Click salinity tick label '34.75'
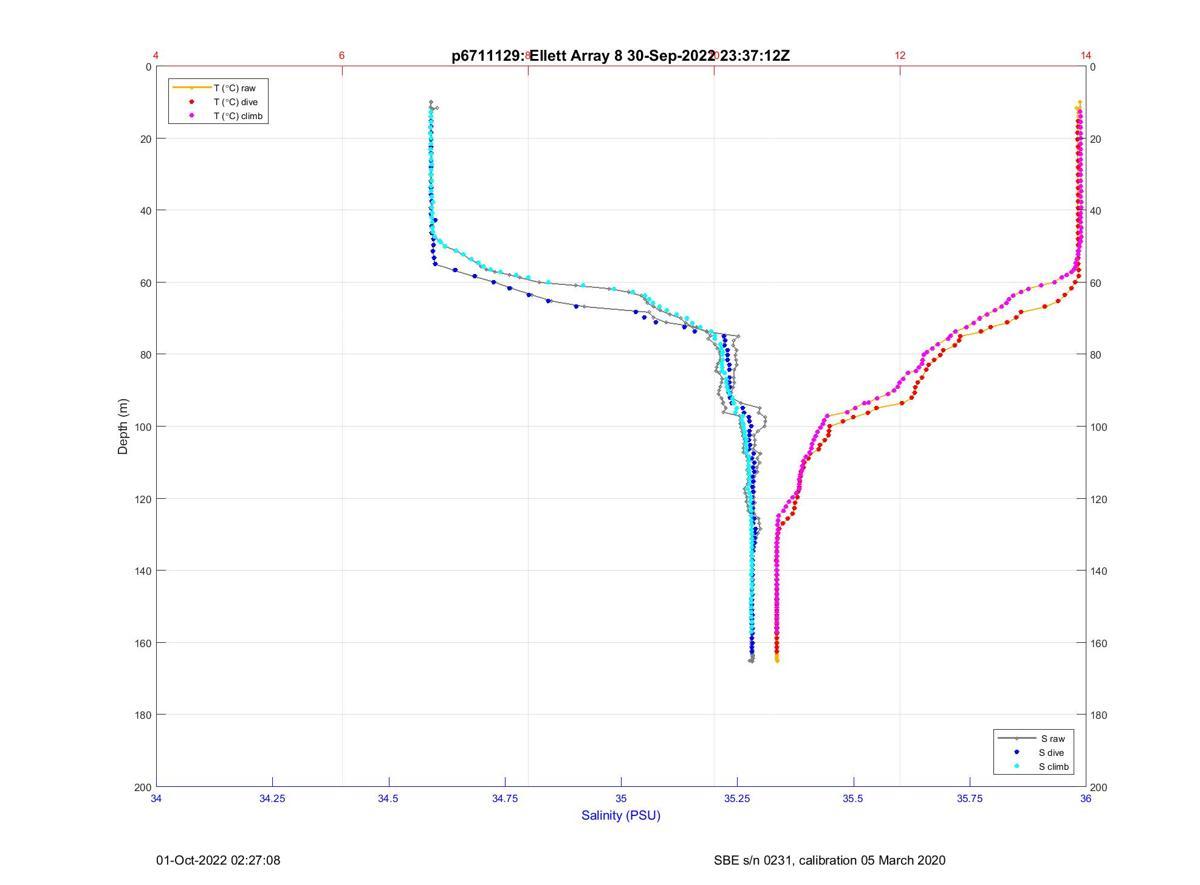 (505, 798)
